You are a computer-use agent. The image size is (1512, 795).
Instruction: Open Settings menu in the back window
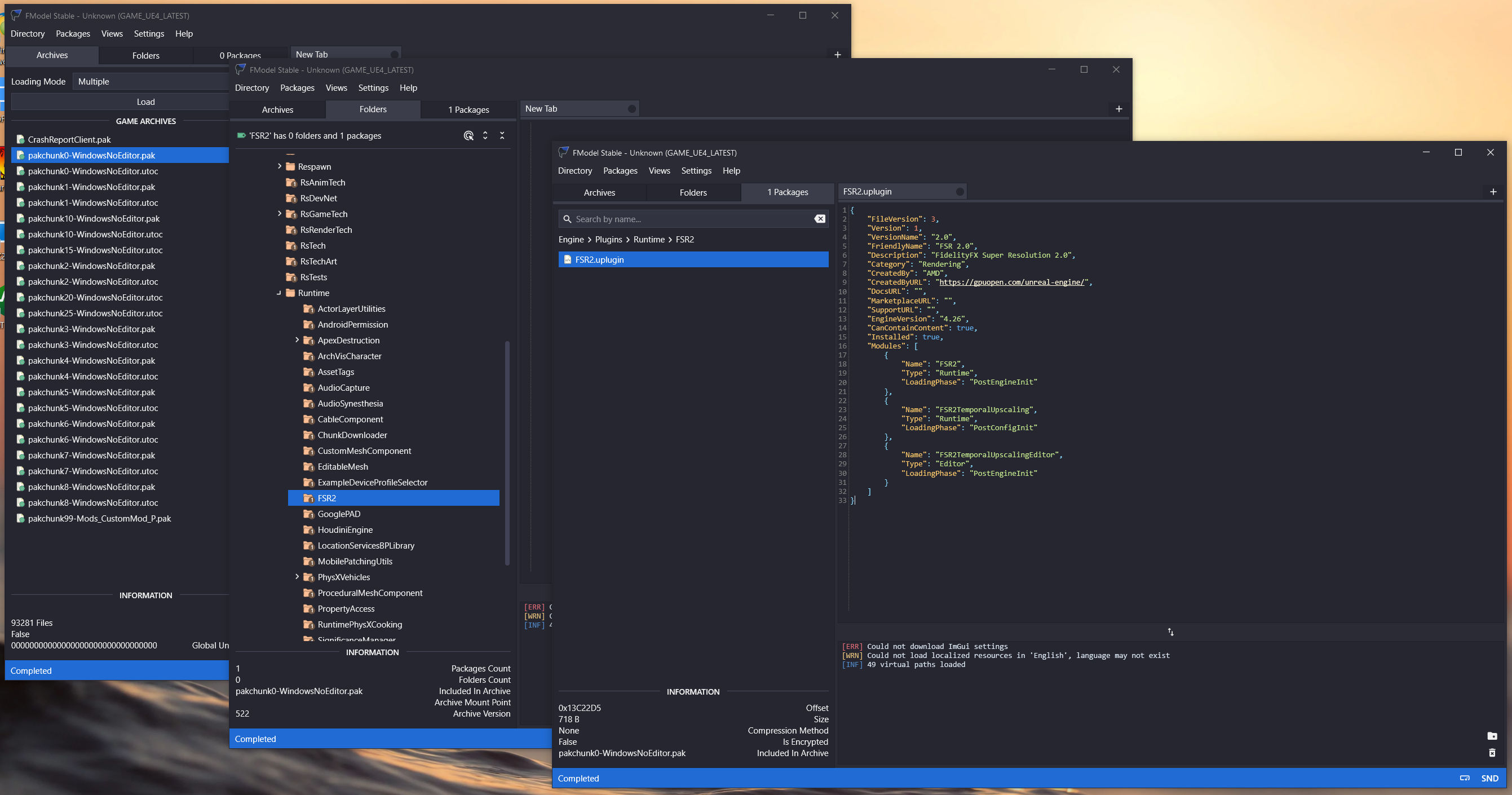pyautogui.click(x=149, y=34)
